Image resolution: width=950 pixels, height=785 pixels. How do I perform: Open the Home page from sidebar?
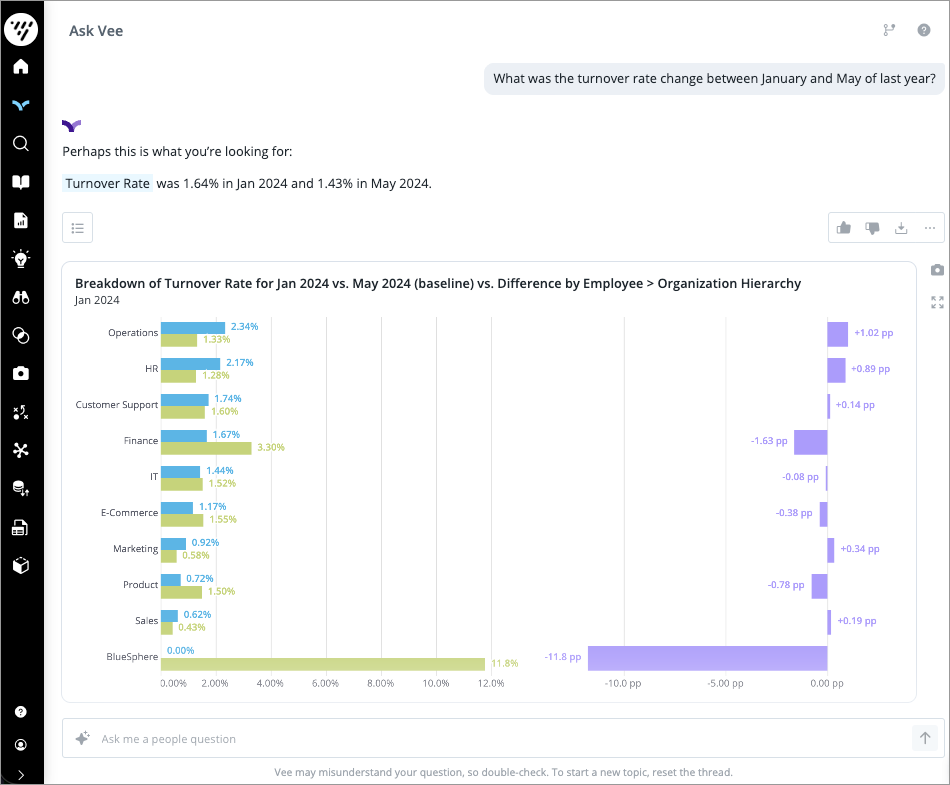(21, 67)
